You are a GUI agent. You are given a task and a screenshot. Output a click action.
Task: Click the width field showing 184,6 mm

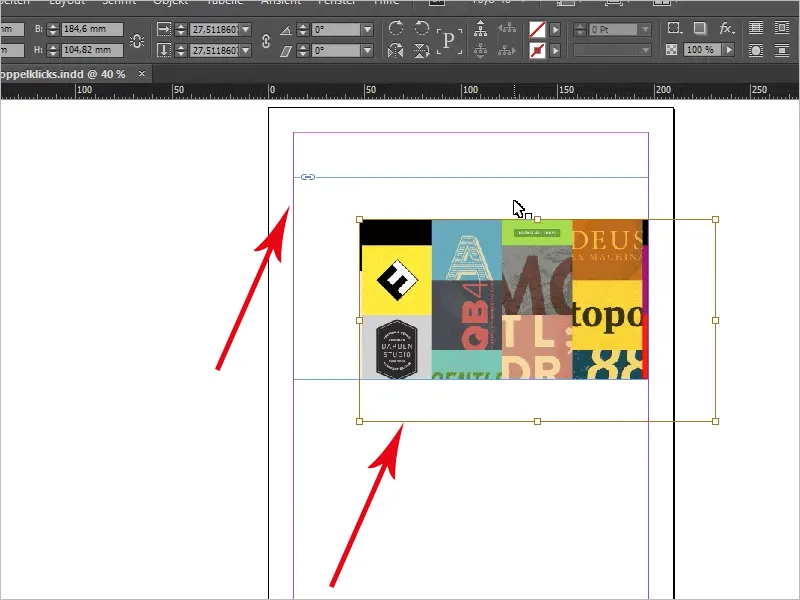[x=92, y=29]
